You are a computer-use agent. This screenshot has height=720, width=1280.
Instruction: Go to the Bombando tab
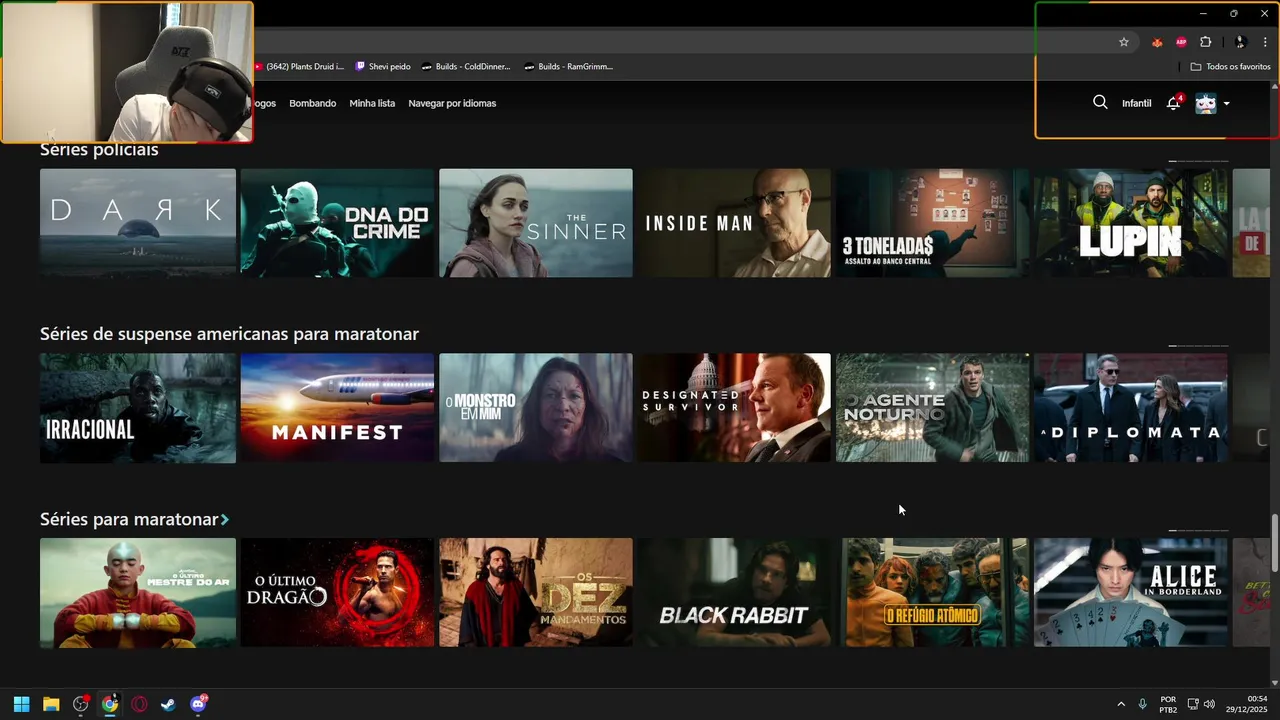[313, 103]
